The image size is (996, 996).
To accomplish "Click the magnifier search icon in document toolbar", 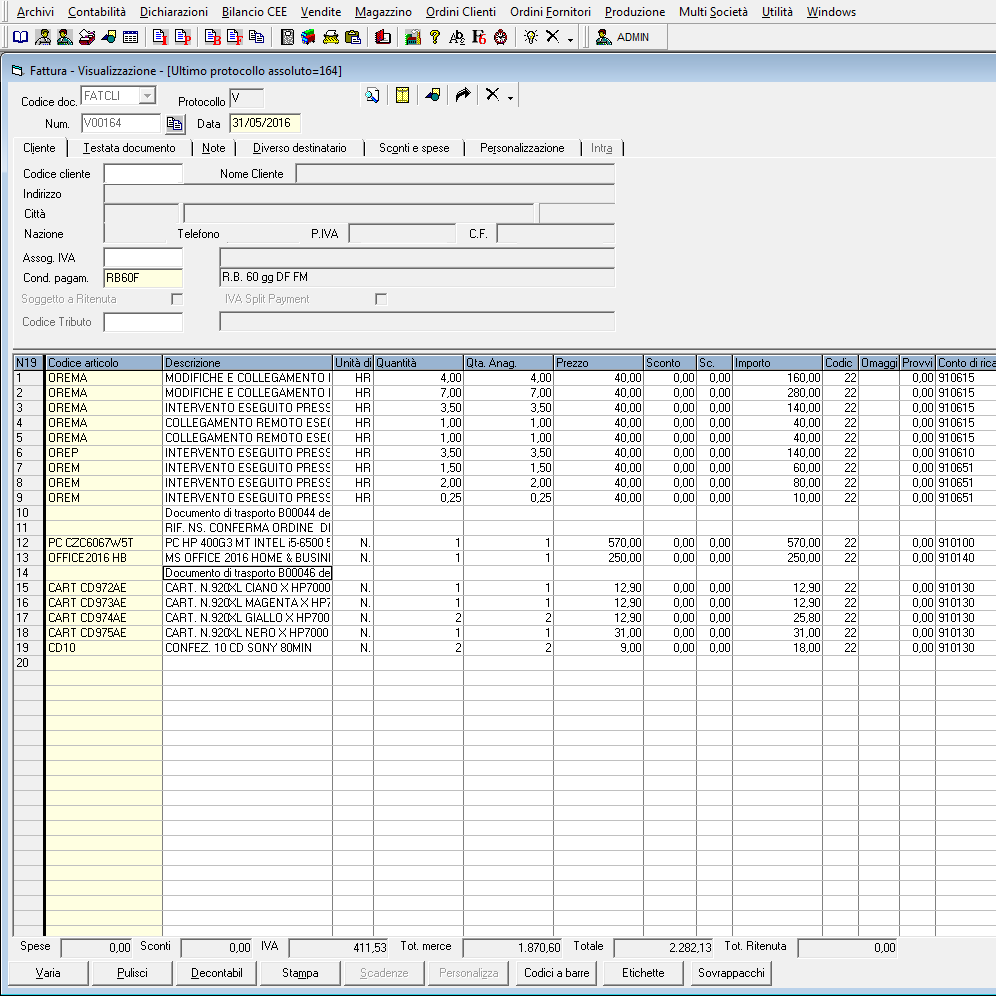I will tap(372, 95).
